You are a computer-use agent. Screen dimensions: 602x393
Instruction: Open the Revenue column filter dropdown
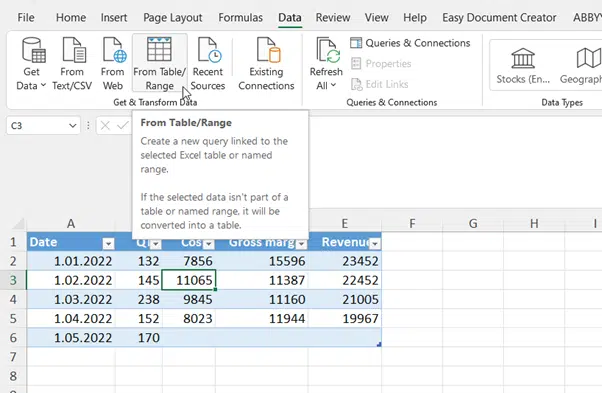375,243
